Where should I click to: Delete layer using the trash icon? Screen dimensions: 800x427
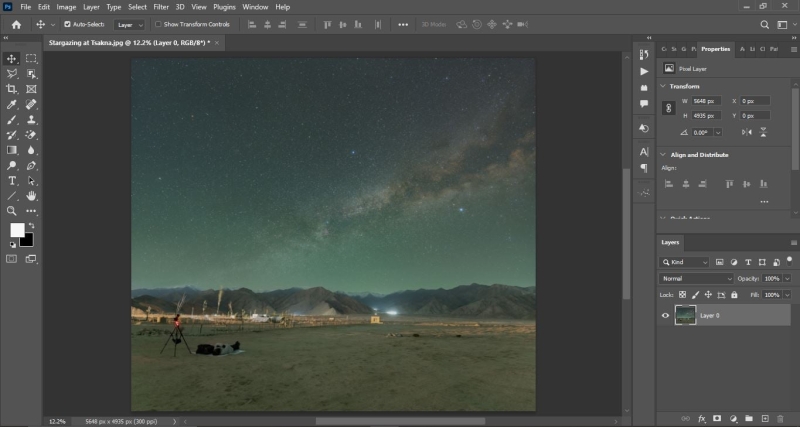(x=780, y=419)
